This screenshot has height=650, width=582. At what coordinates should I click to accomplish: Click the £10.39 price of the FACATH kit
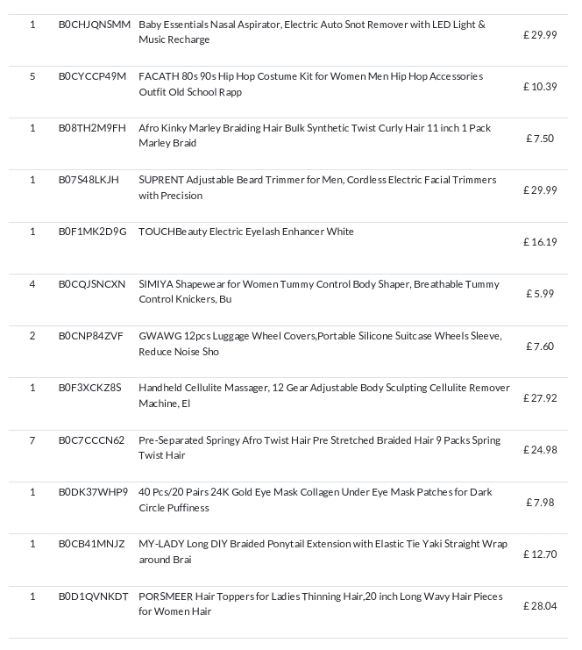point(540,87)
